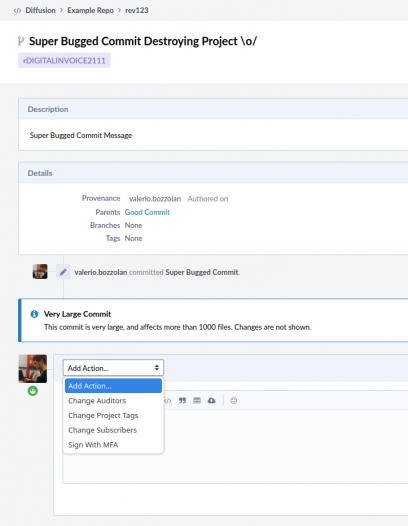The image size is (408, 526).
Task: Open the Good Commit parent link
Action: click(147, 212)
